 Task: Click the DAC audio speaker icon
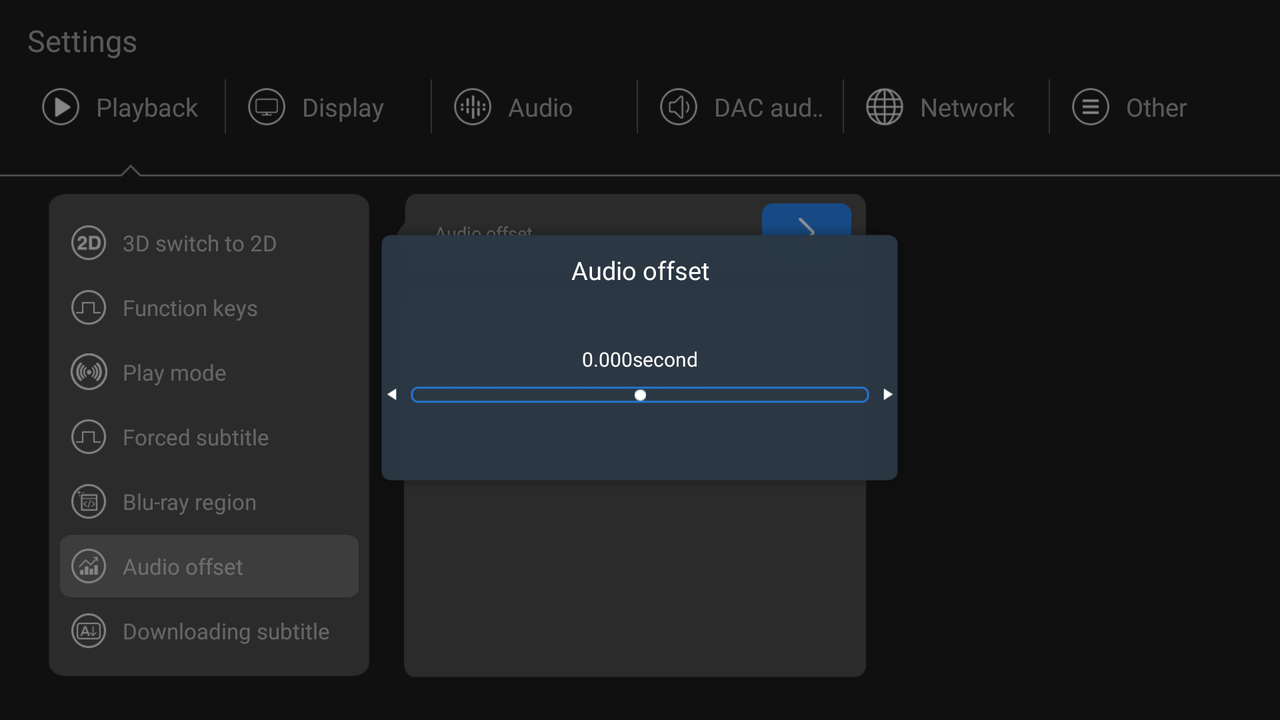679,107
